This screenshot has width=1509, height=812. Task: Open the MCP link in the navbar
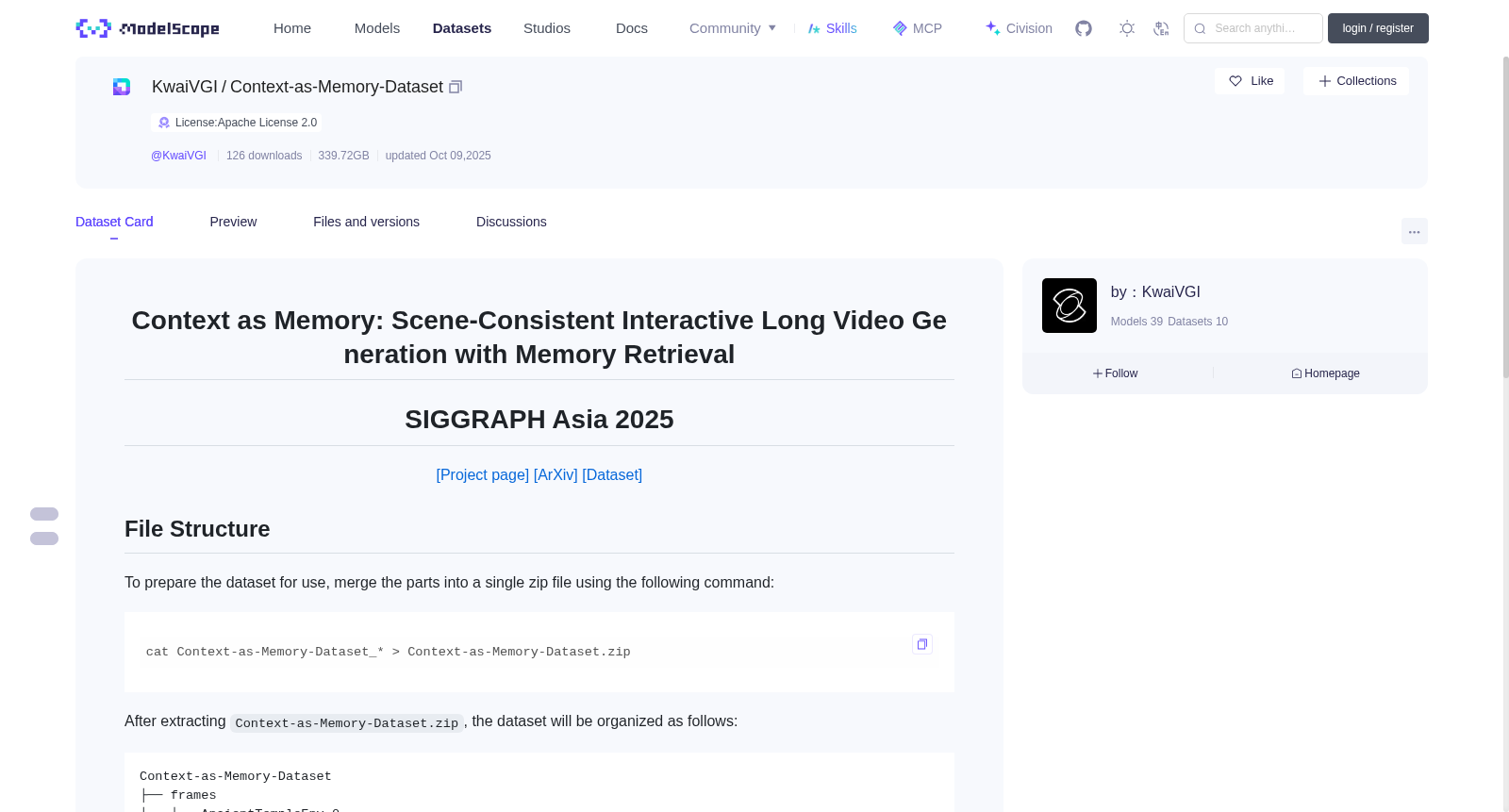917,28
